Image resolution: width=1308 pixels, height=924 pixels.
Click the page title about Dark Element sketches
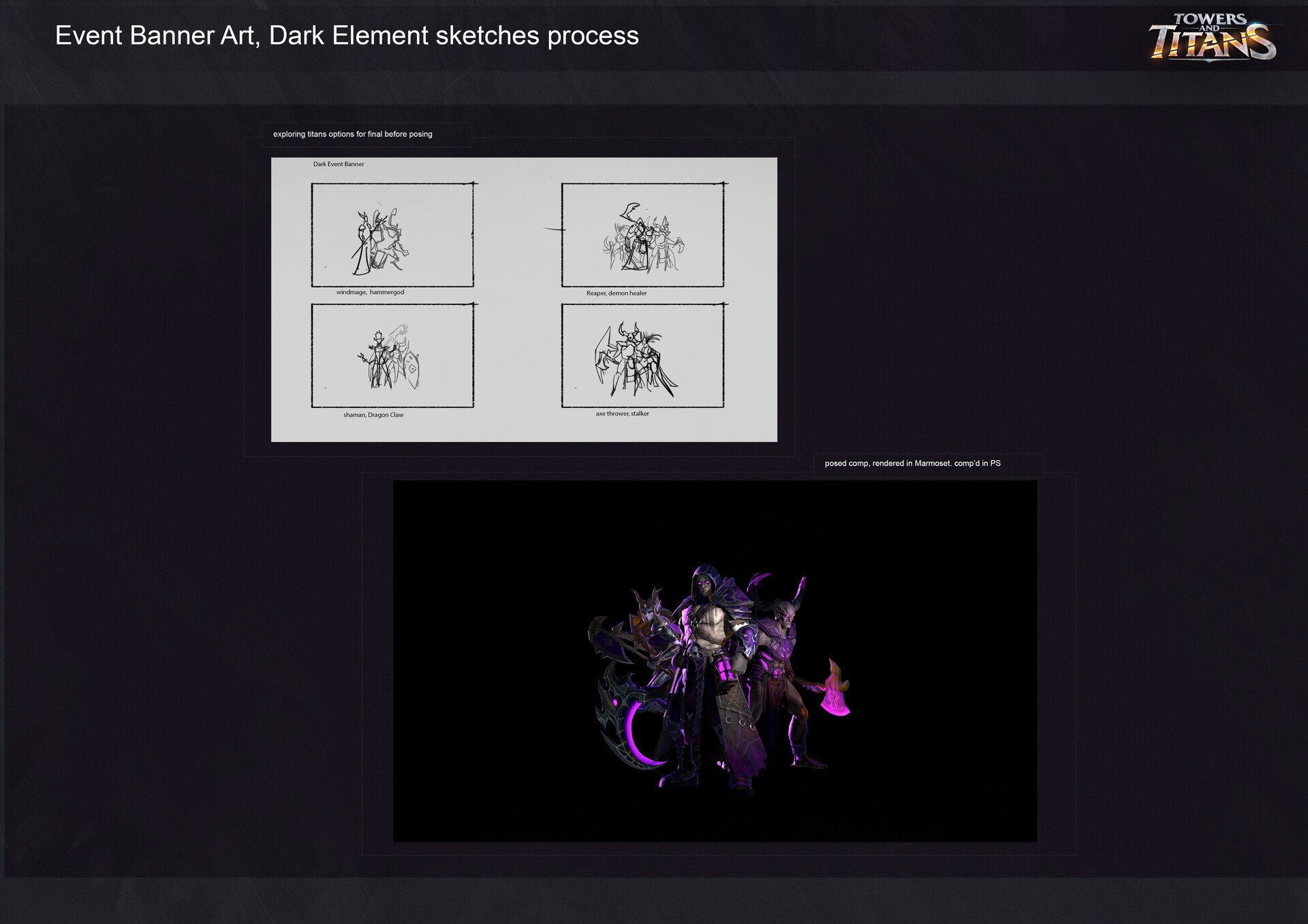pyautogui.click(x=347, y=35)
